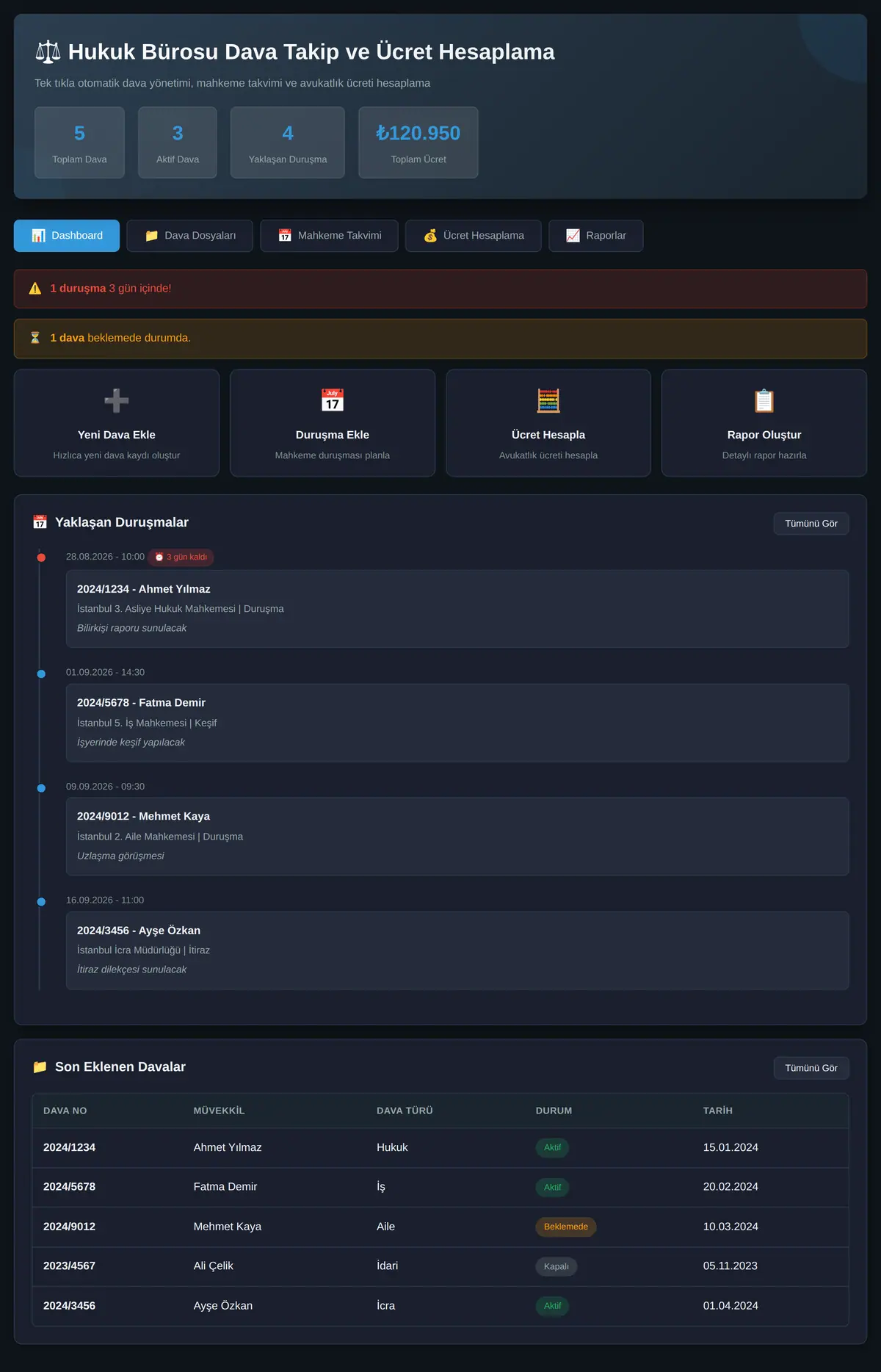Click the Kapalı status badge for Ali Çelik
The height and width of the screenshot is (1372, 881).
556,1266
